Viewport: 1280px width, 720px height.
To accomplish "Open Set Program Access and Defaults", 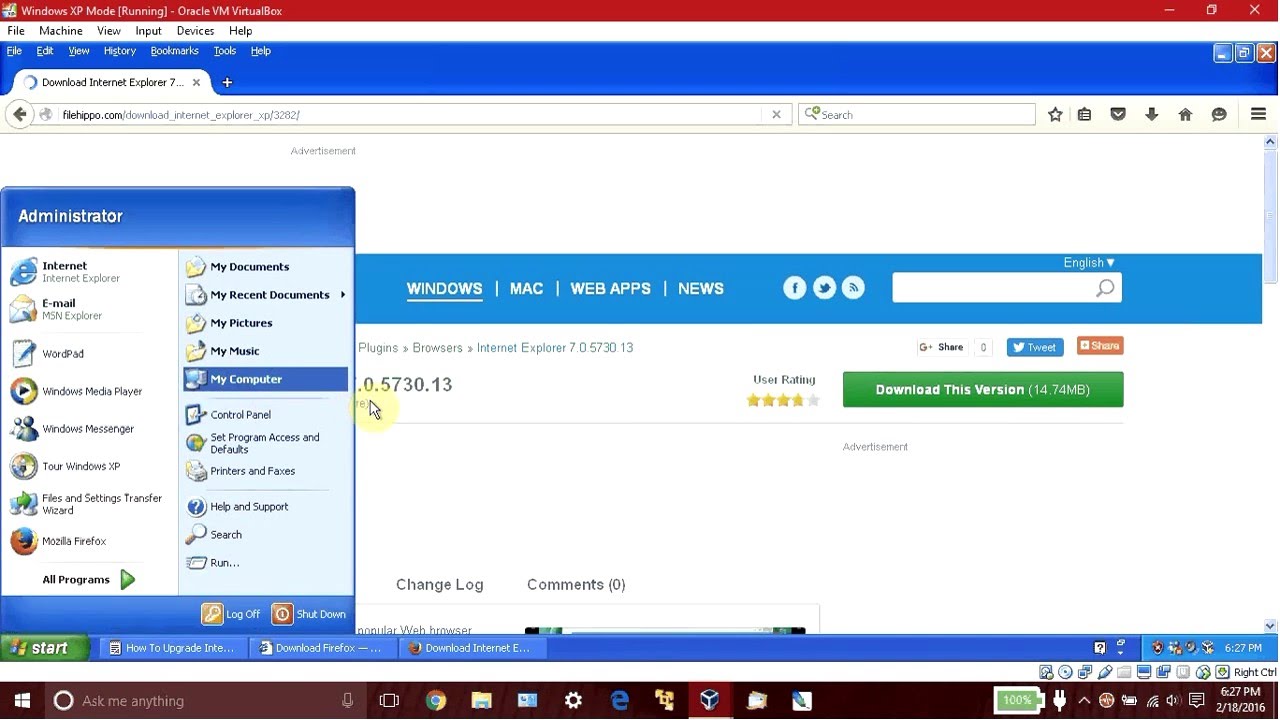I will click(265, 443).
